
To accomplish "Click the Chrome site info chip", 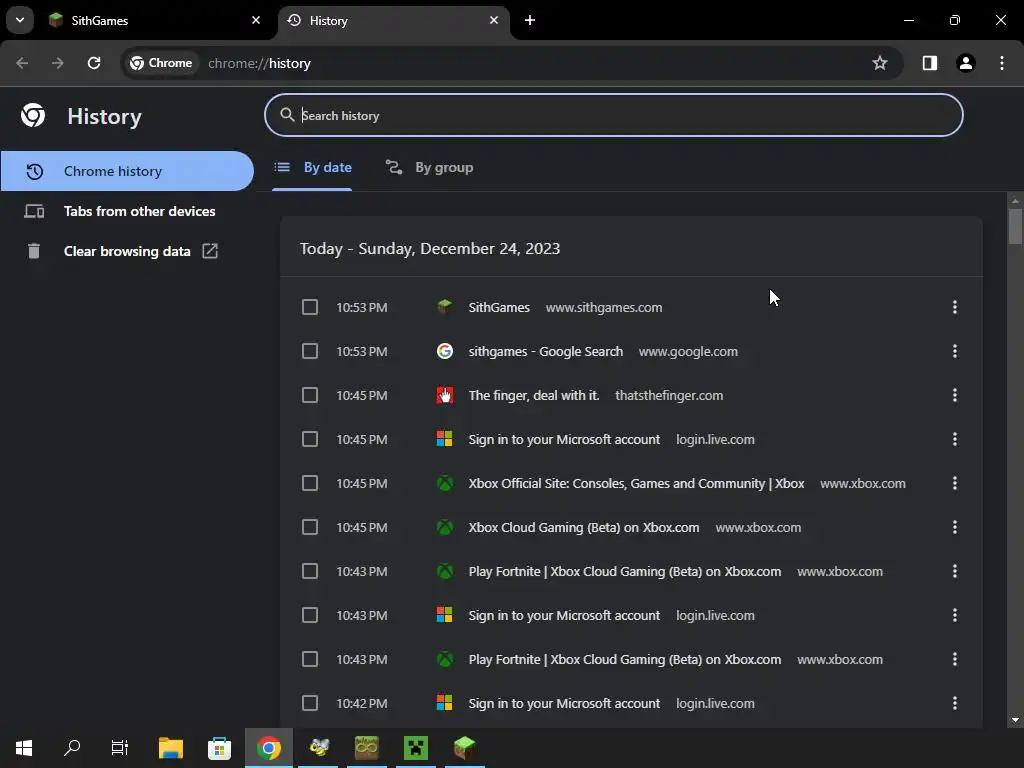I will pos(161,63).
